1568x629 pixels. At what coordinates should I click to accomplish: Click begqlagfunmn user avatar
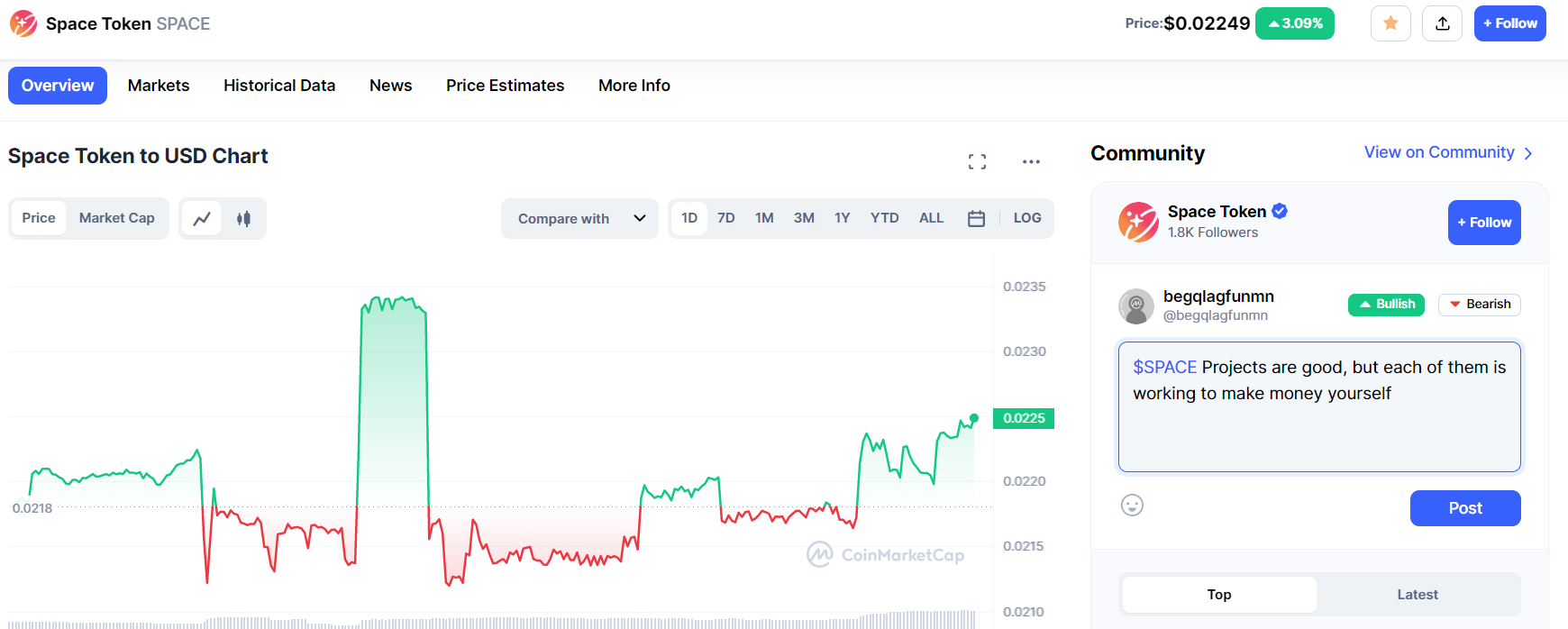click(1136, 306)
